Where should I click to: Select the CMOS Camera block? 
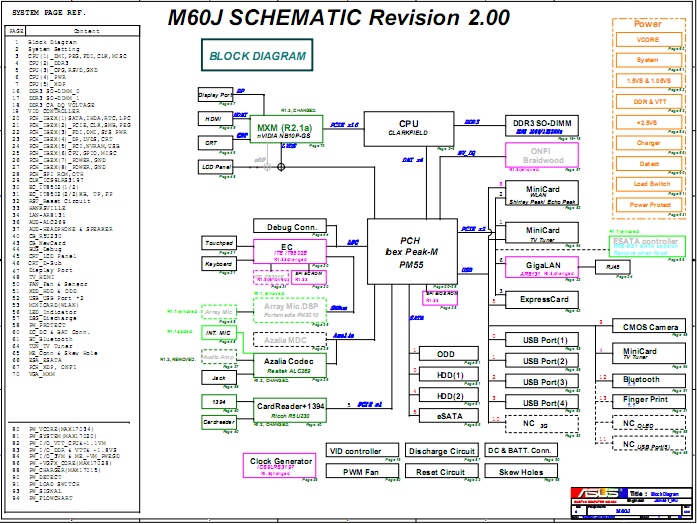pos(649,326)
